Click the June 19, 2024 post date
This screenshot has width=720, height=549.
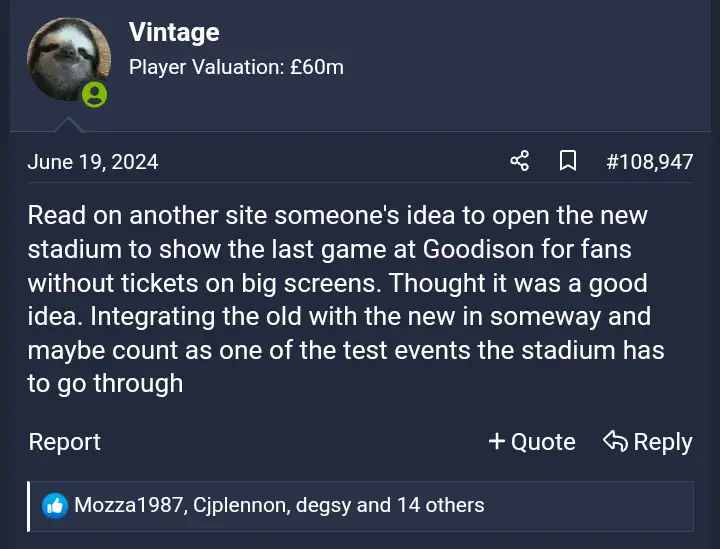(93, 161)
